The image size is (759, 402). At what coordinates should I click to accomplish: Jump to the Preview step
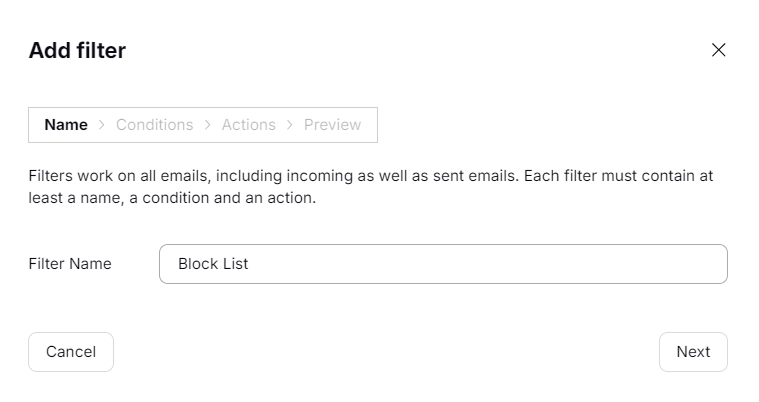(x=332, y=125)
